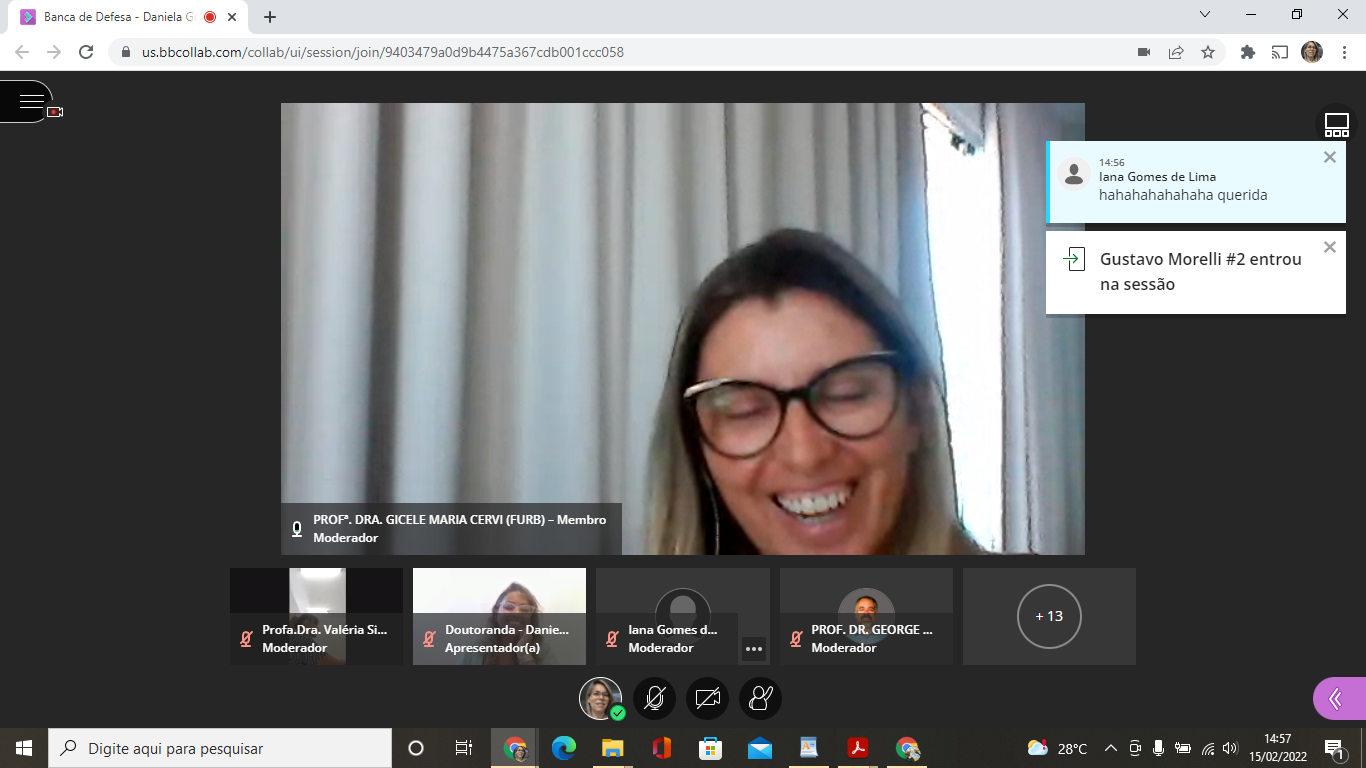This screenshot has height=768, width=1366.
Task: Open Adobe Acrobat from taskbar
Action: point(857,748)
